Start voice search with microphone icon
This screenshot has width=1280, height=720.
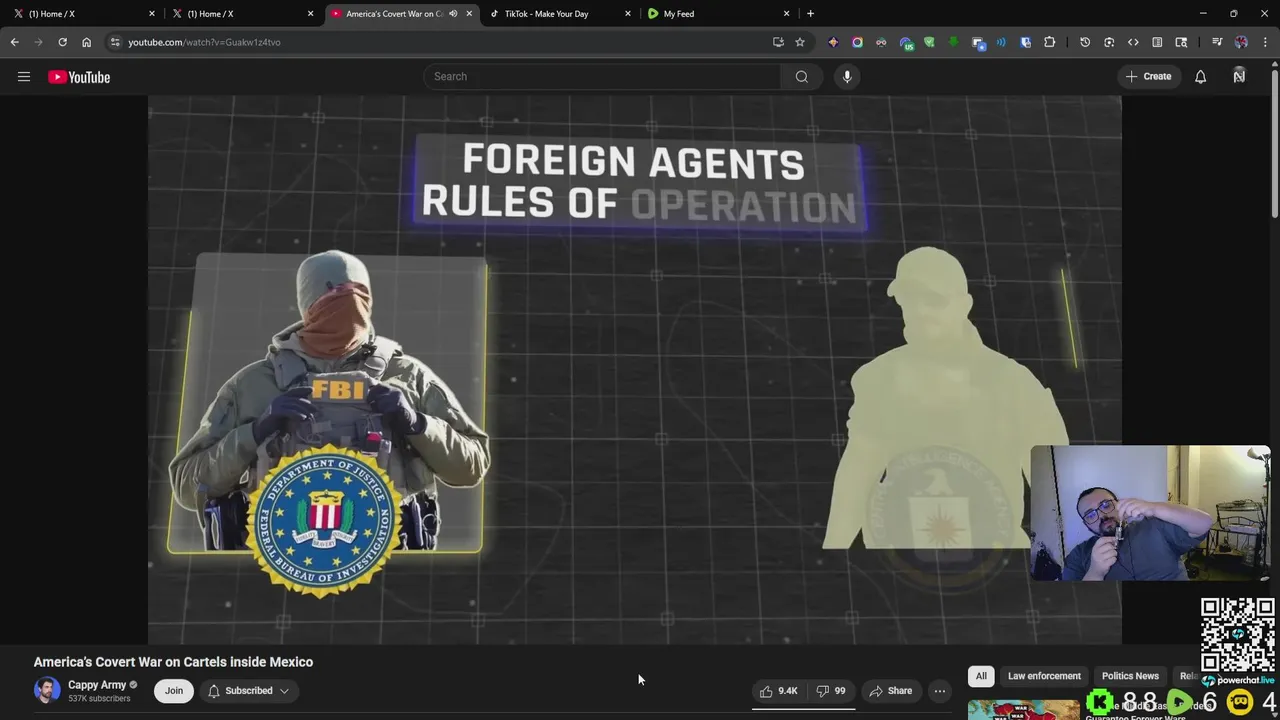pos(847,76)
